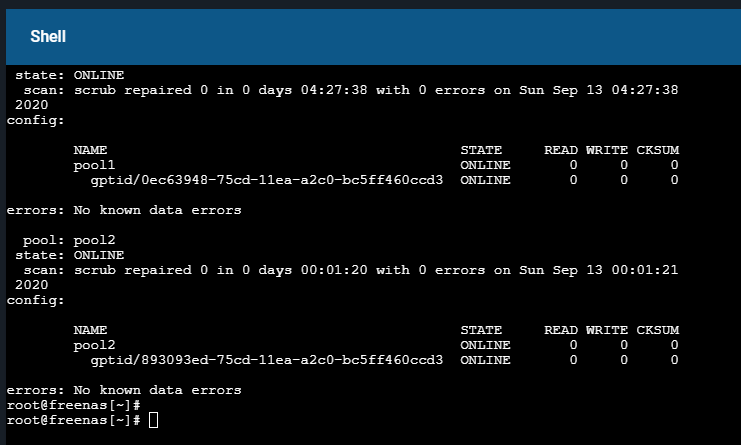Viewport: 741px width, 445px height.
Task: Click the READ column header above pool2
Action: pyautogui.click(x=561, y=329)
